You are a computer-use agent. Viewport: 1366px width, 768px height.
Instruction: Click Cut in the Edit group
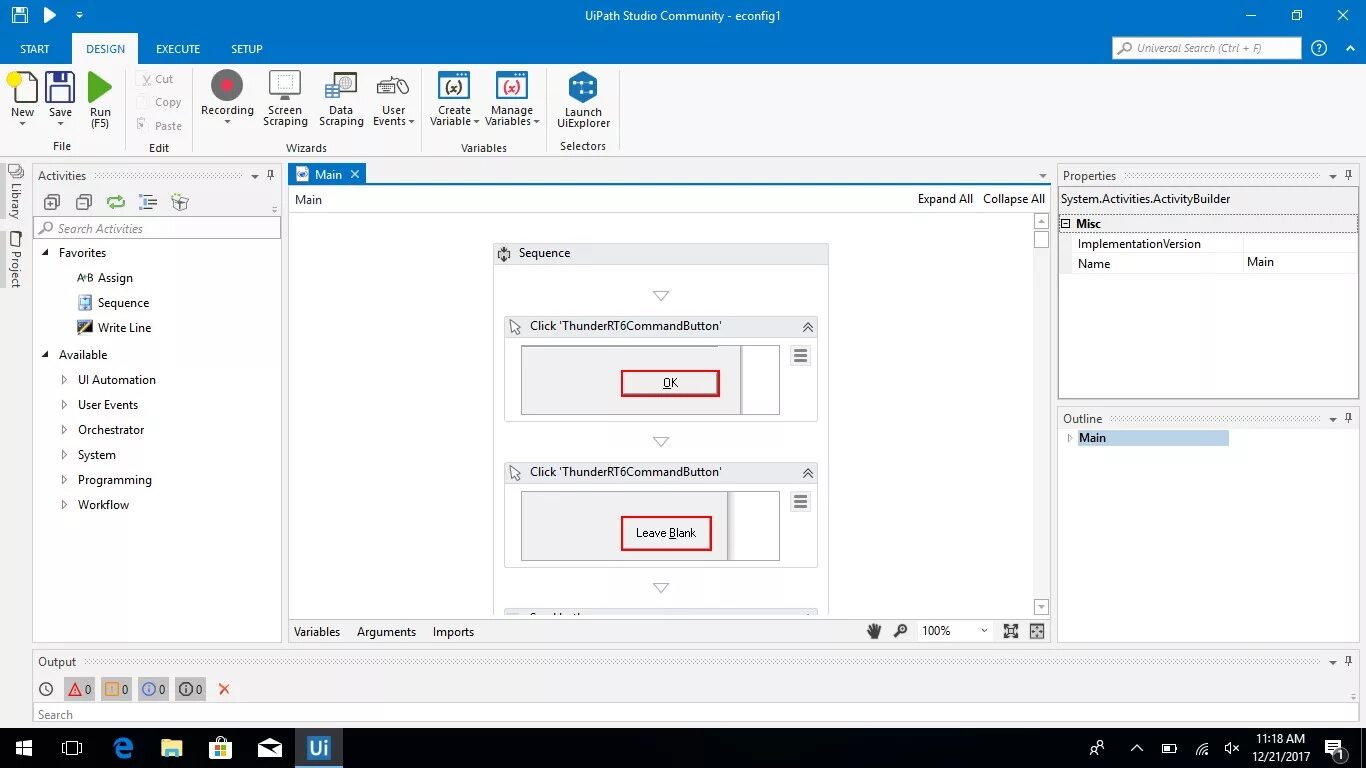pos(156,79)
